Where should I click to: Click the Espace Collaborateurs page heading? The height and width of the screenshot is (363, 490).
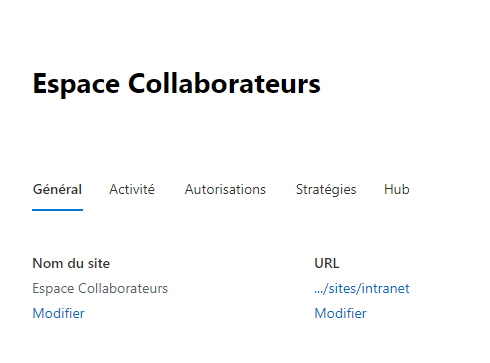click(176, 84)
